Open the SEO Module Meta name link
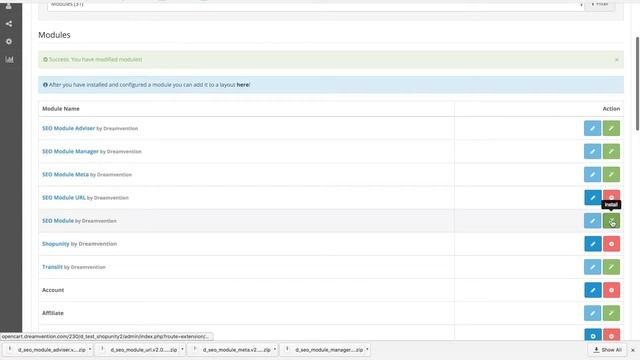 pos(65,174)
